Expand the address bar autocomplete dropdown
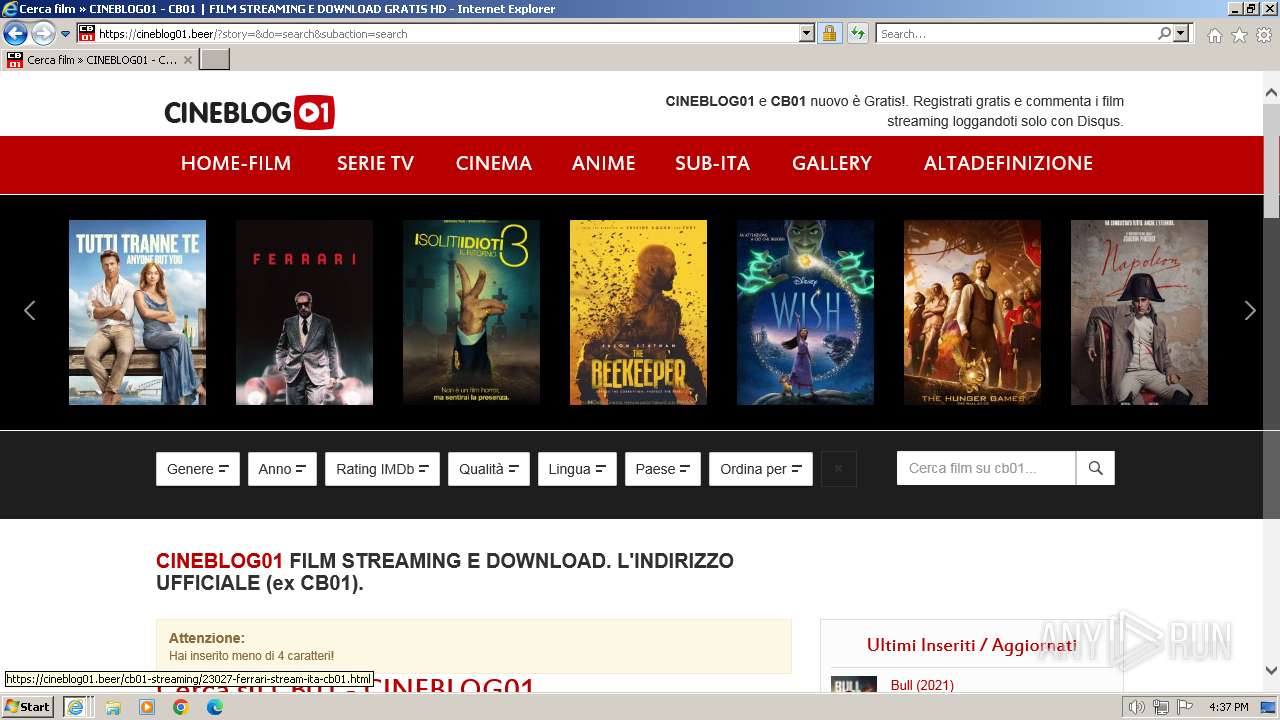1280x720 pixels. click(x=807, y=33)
